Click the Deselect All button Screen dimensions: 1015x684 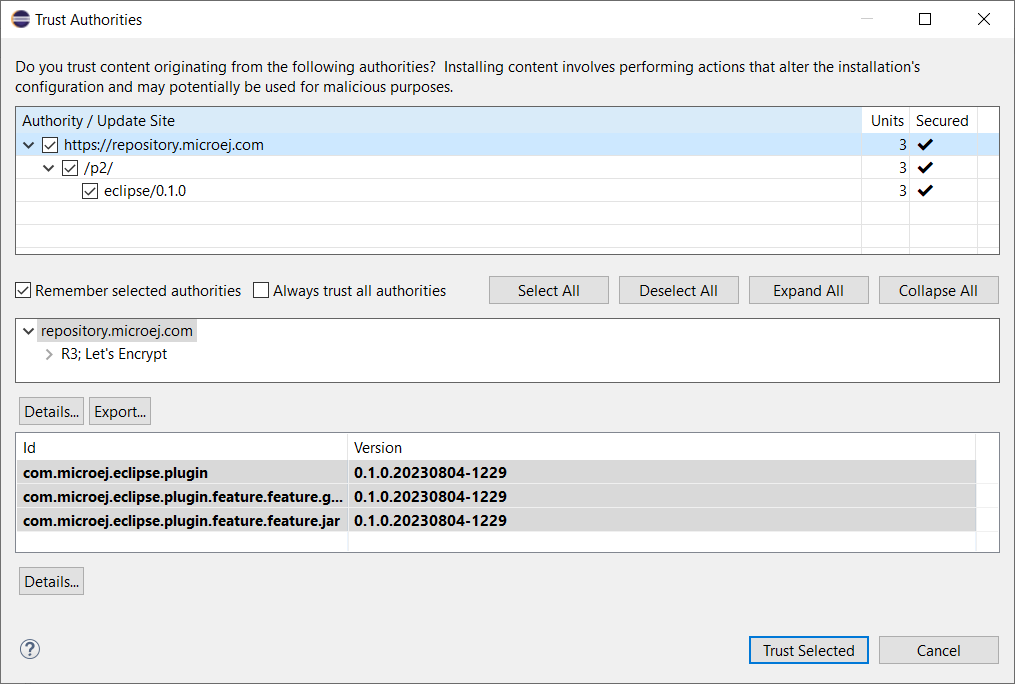point(678,291)
